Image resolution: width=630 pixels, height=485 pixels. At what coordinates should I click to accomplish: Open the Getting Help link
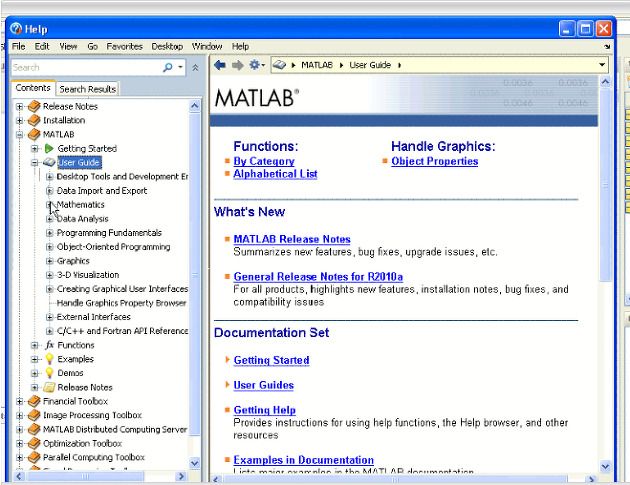coord(265,410)
